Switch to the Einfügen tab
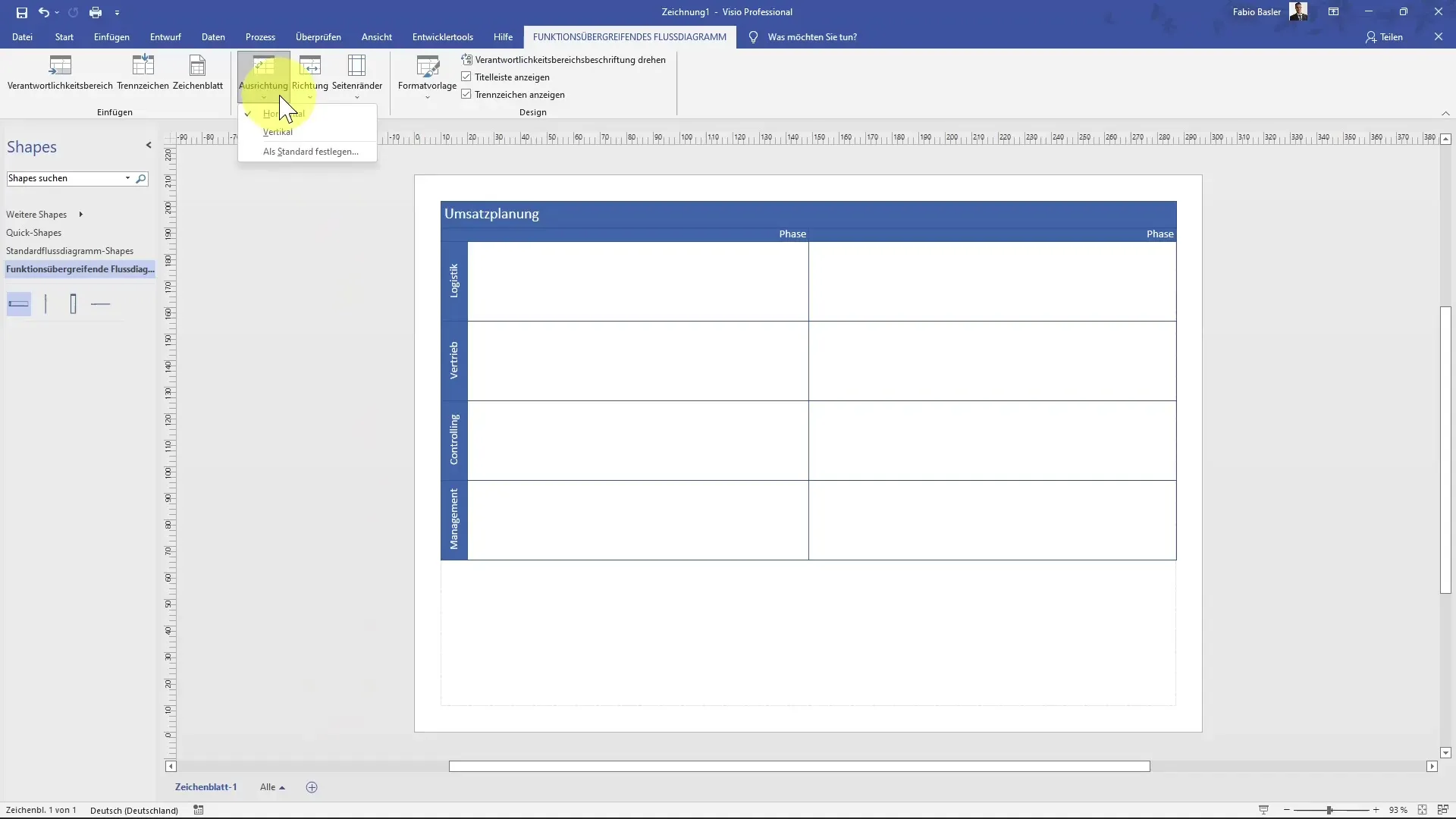 (111, 37)
